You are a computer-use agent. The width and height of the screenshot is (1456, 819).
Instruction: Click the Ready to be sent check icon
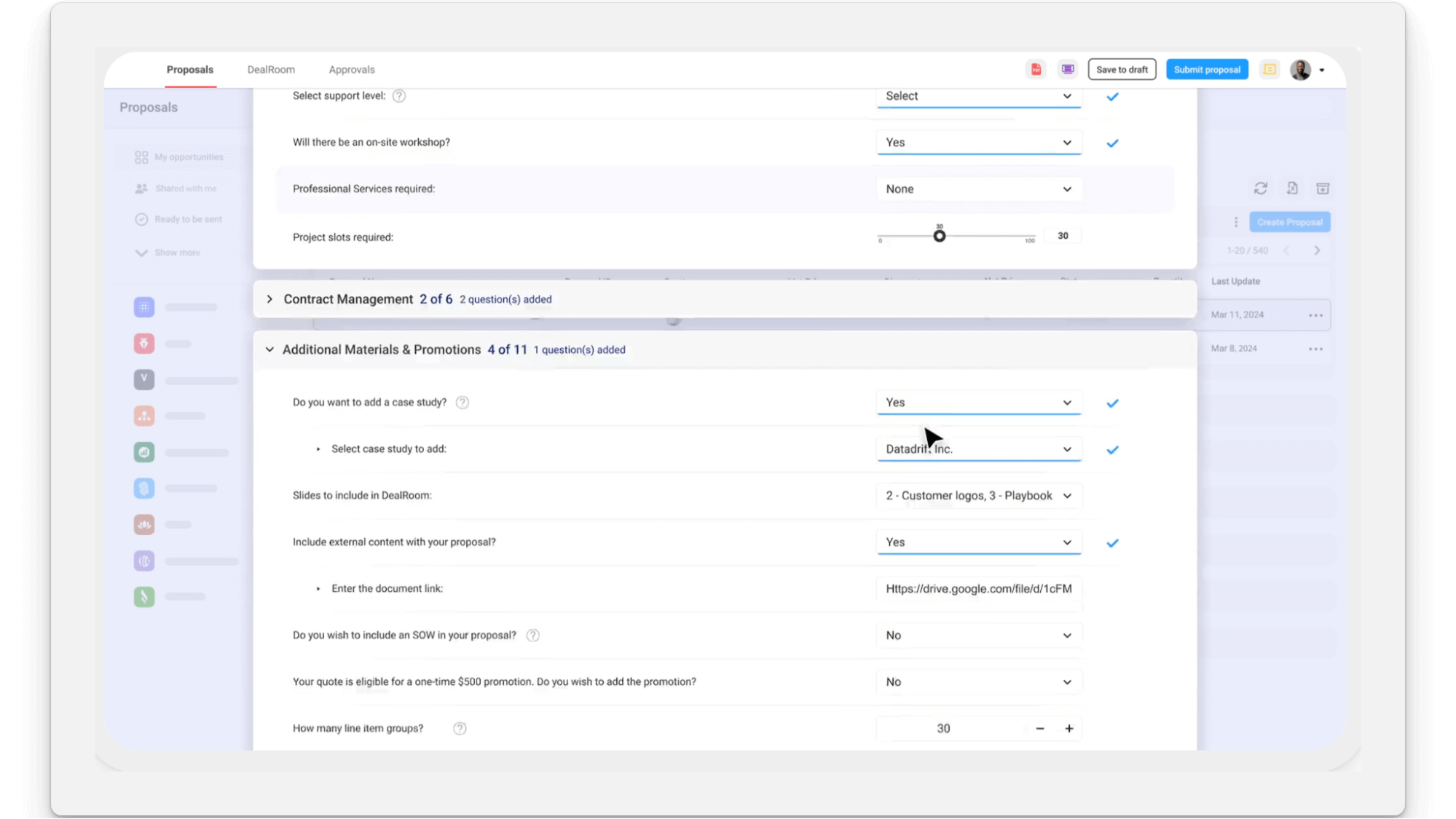tap(141, 219)
